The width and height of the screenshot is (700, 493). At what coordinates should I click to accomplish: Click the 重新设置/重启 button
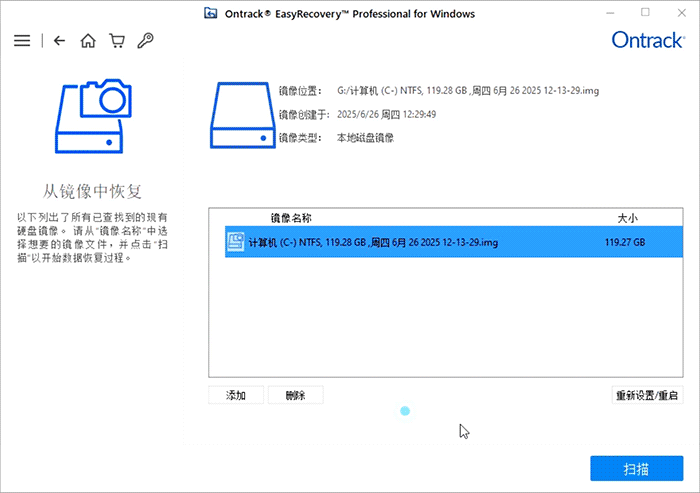[647, 395]
